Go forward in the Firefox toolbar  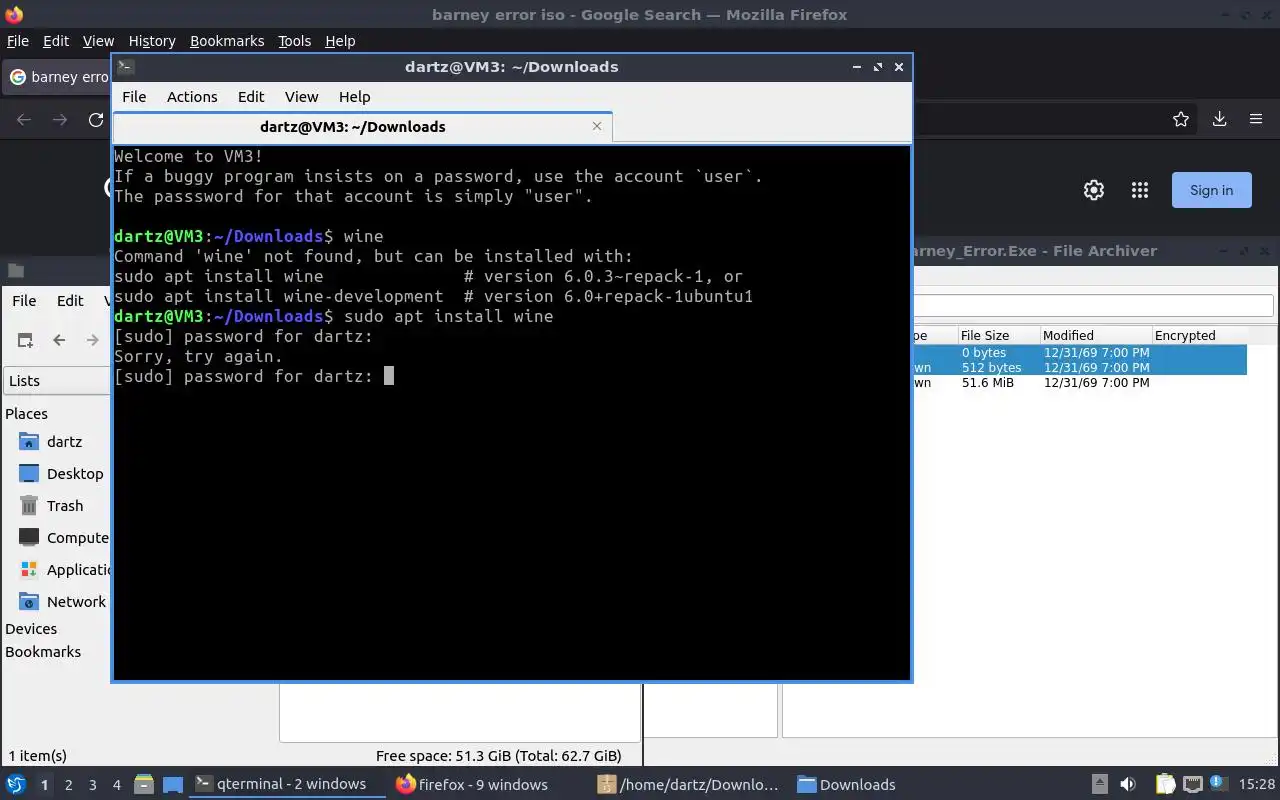[x=60, y=119]
